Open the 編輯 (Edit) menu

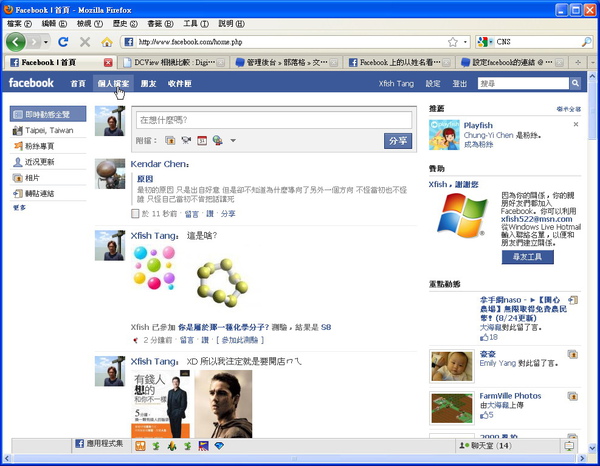[x=54, y=24]
